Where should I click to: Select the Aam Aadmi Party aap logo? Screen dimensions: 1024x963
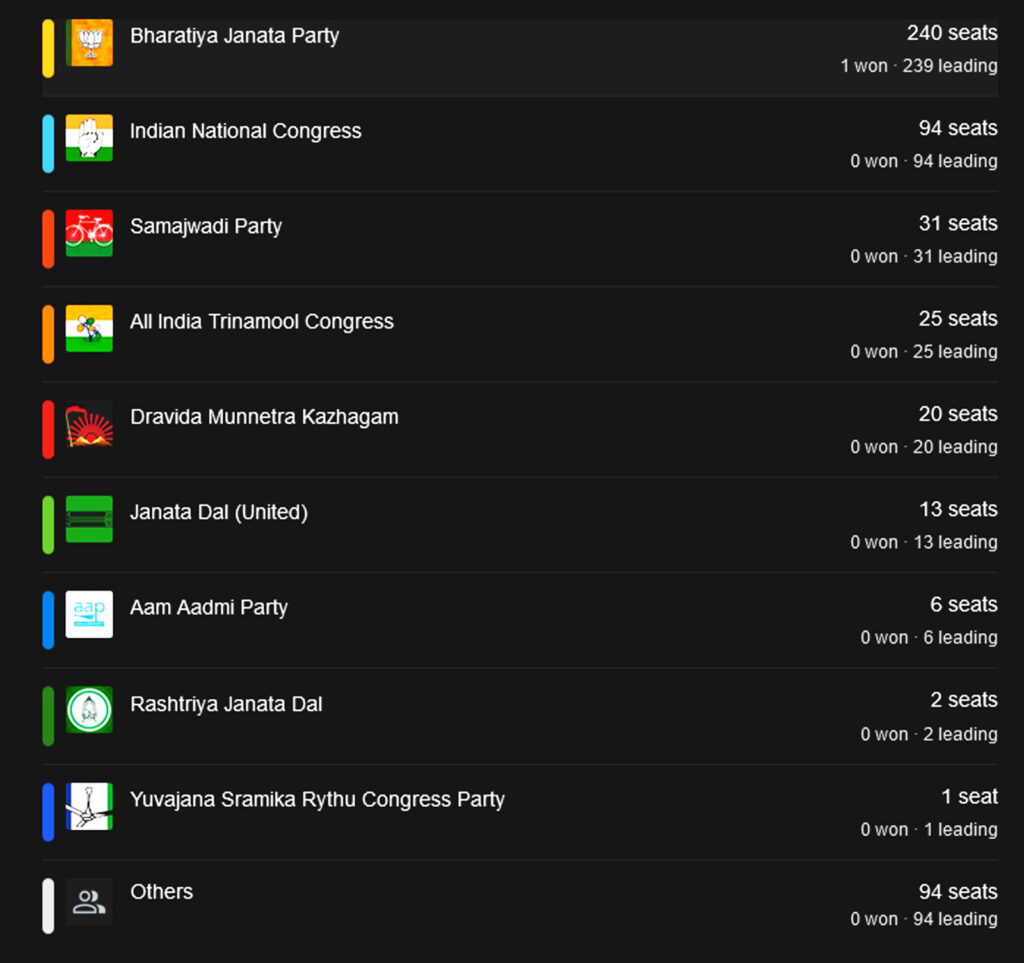(89, 614)
